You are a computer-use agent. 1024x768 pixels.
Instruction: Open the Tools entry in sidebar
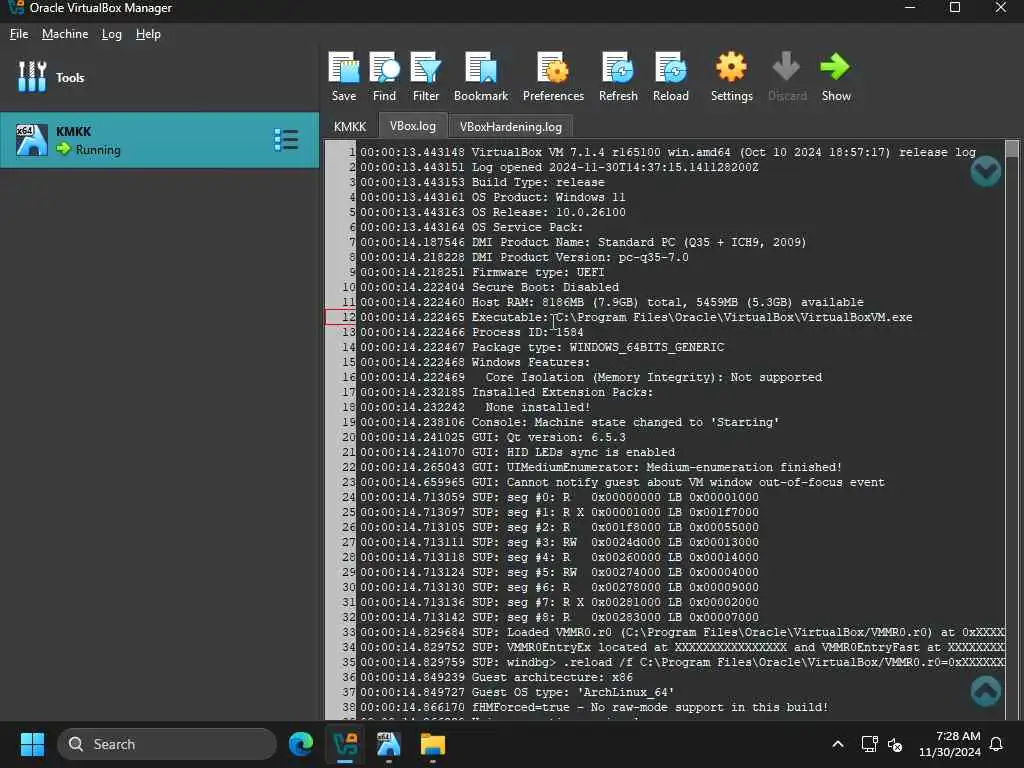click(x=159, y=77)
